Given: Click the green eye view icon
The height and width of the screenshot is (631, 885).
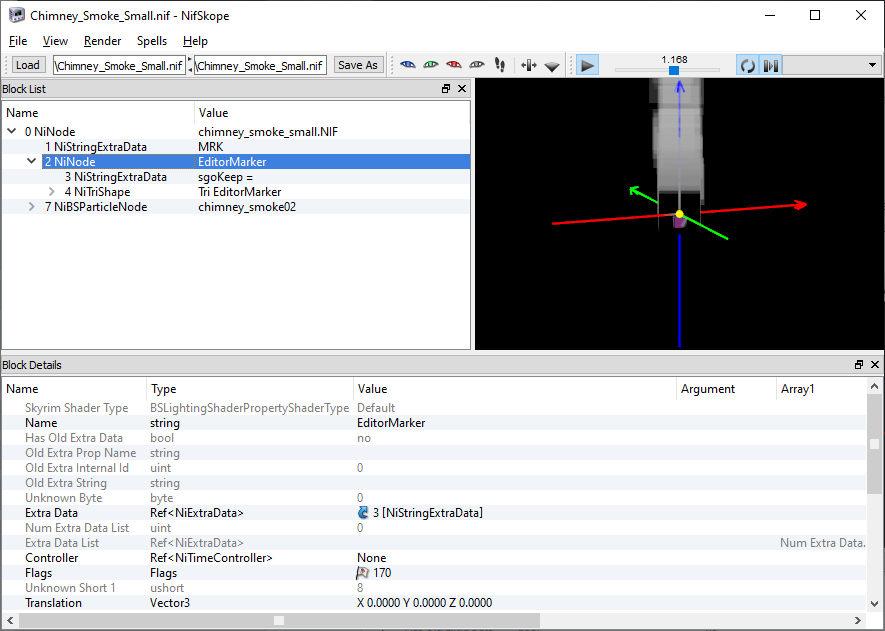Looking at the screenshot, I should (x=431, y=65).
